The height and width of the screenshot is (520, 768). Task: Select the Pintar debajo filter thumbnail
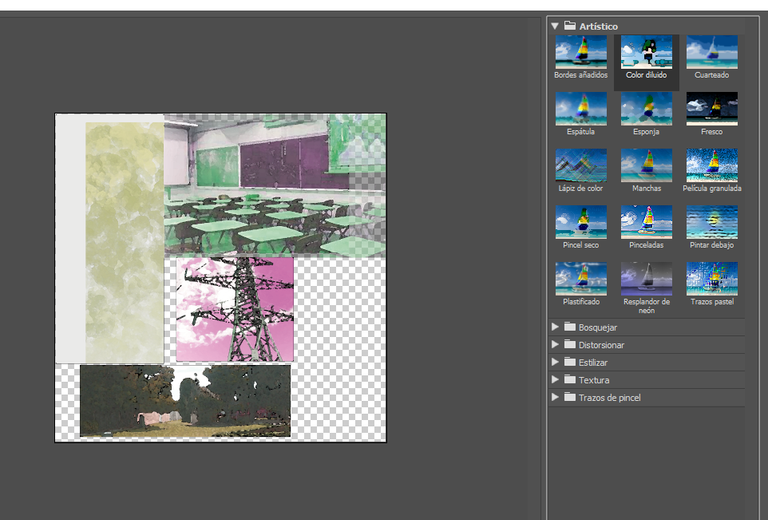click(x=712, y=222)
